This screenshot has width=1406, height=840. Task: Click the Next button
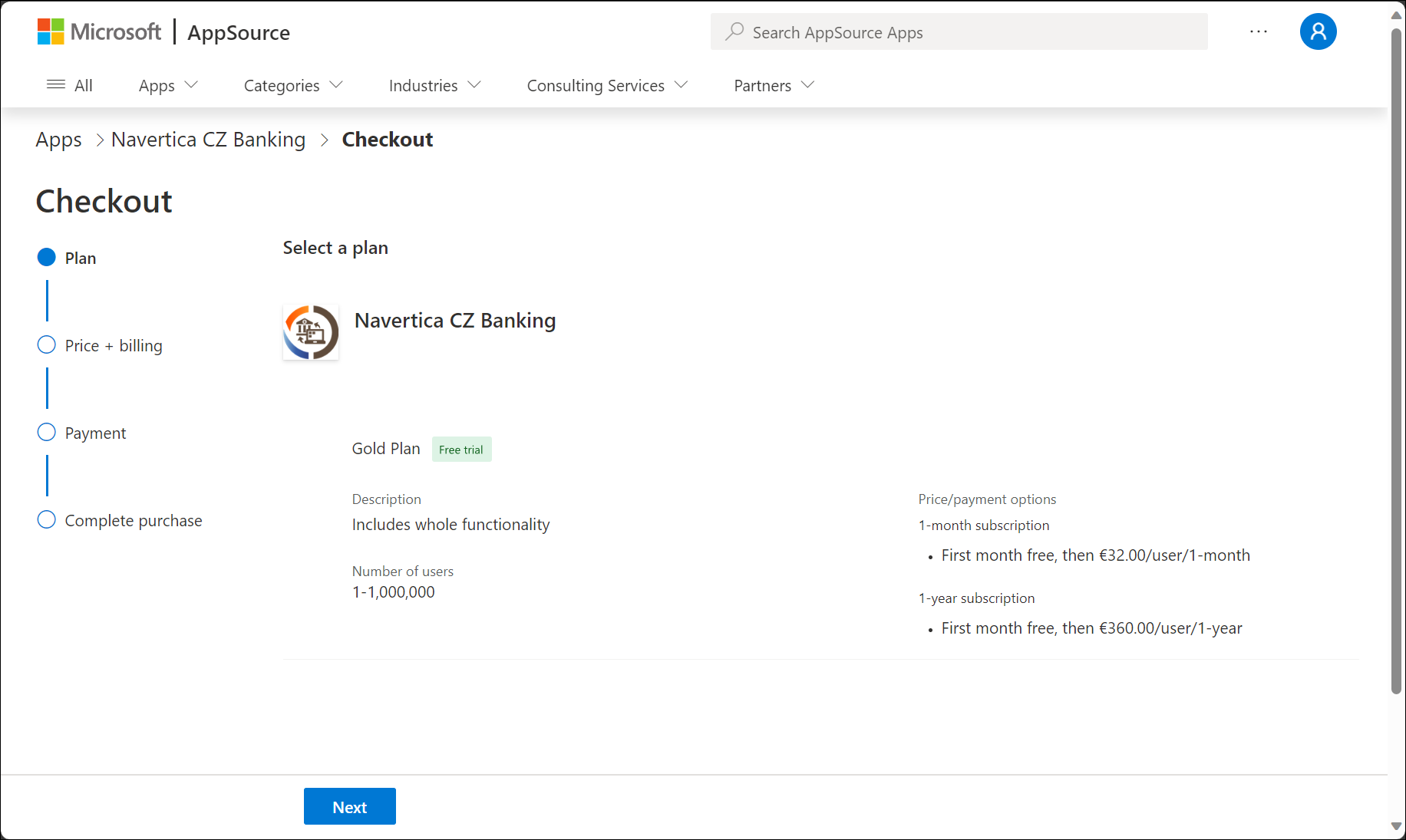350,806
